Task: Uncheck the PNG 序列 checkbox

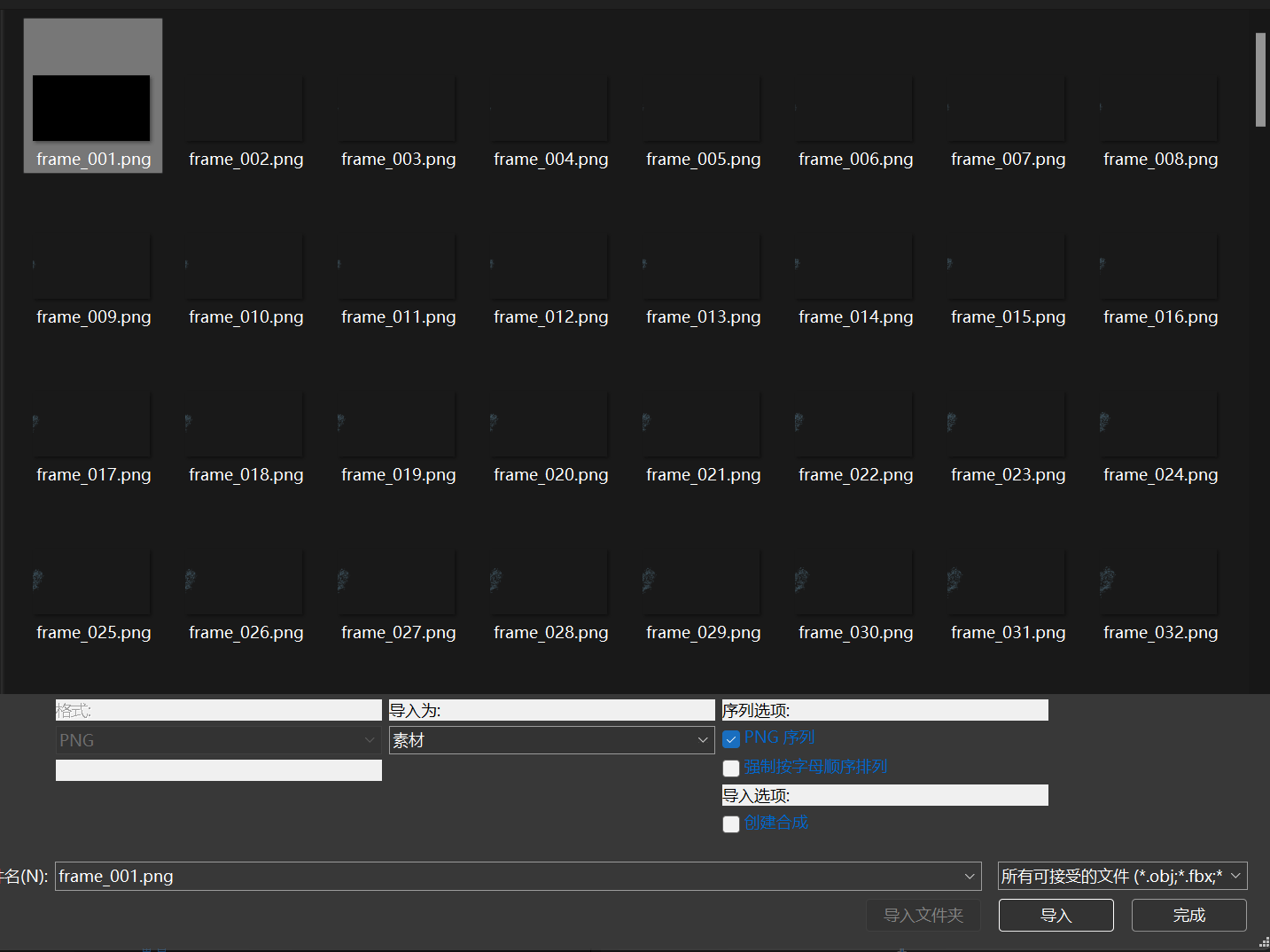Action: tap(731, 739)
